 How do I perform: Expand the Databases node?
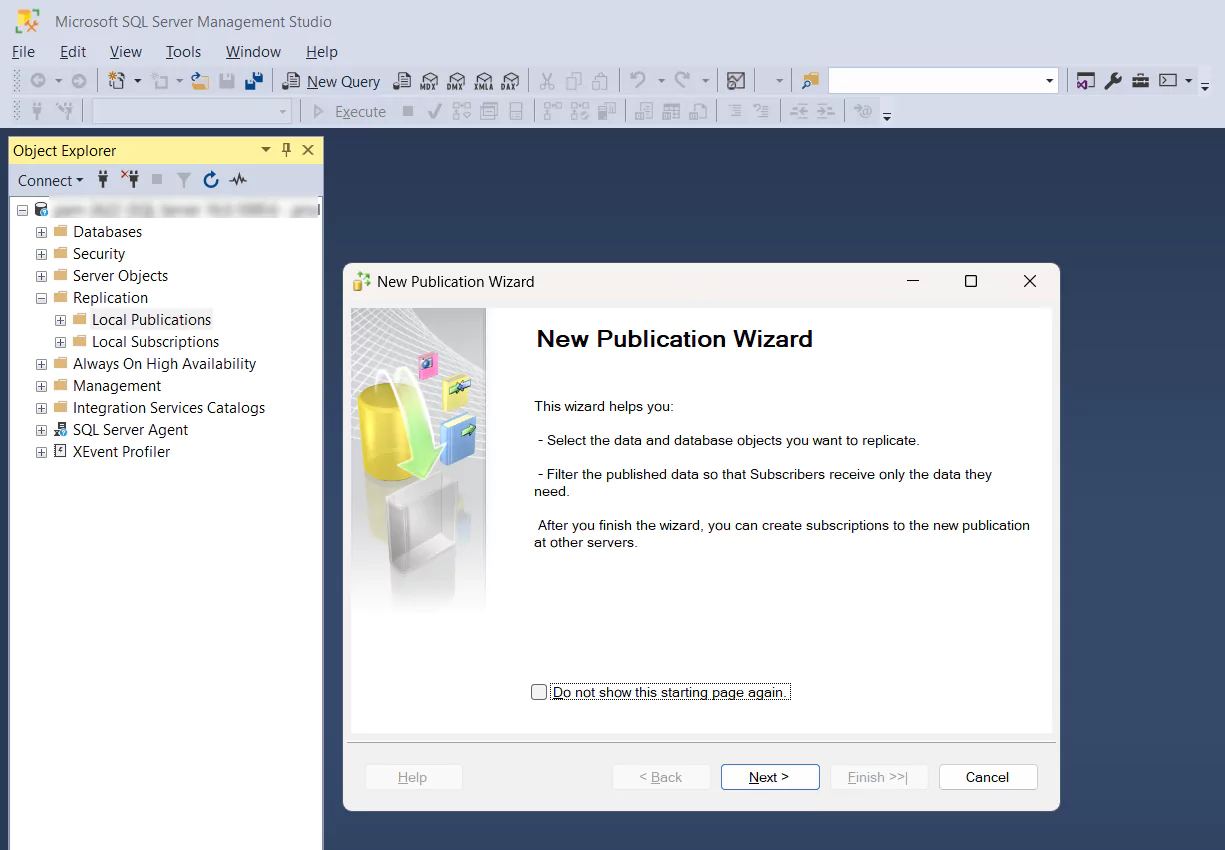tap(40, 231)
